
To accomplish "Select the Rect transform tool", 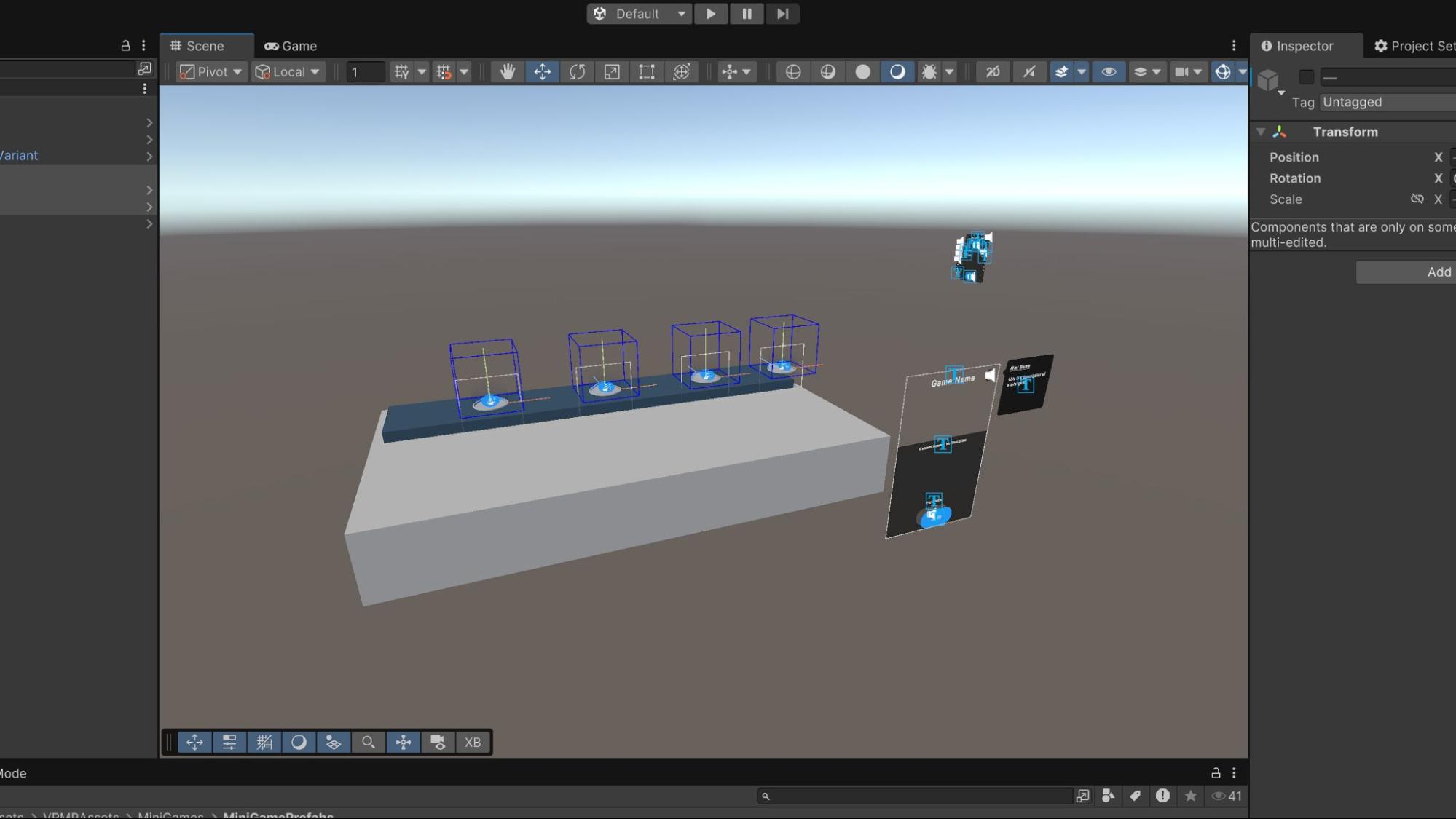I will (646, 71).
